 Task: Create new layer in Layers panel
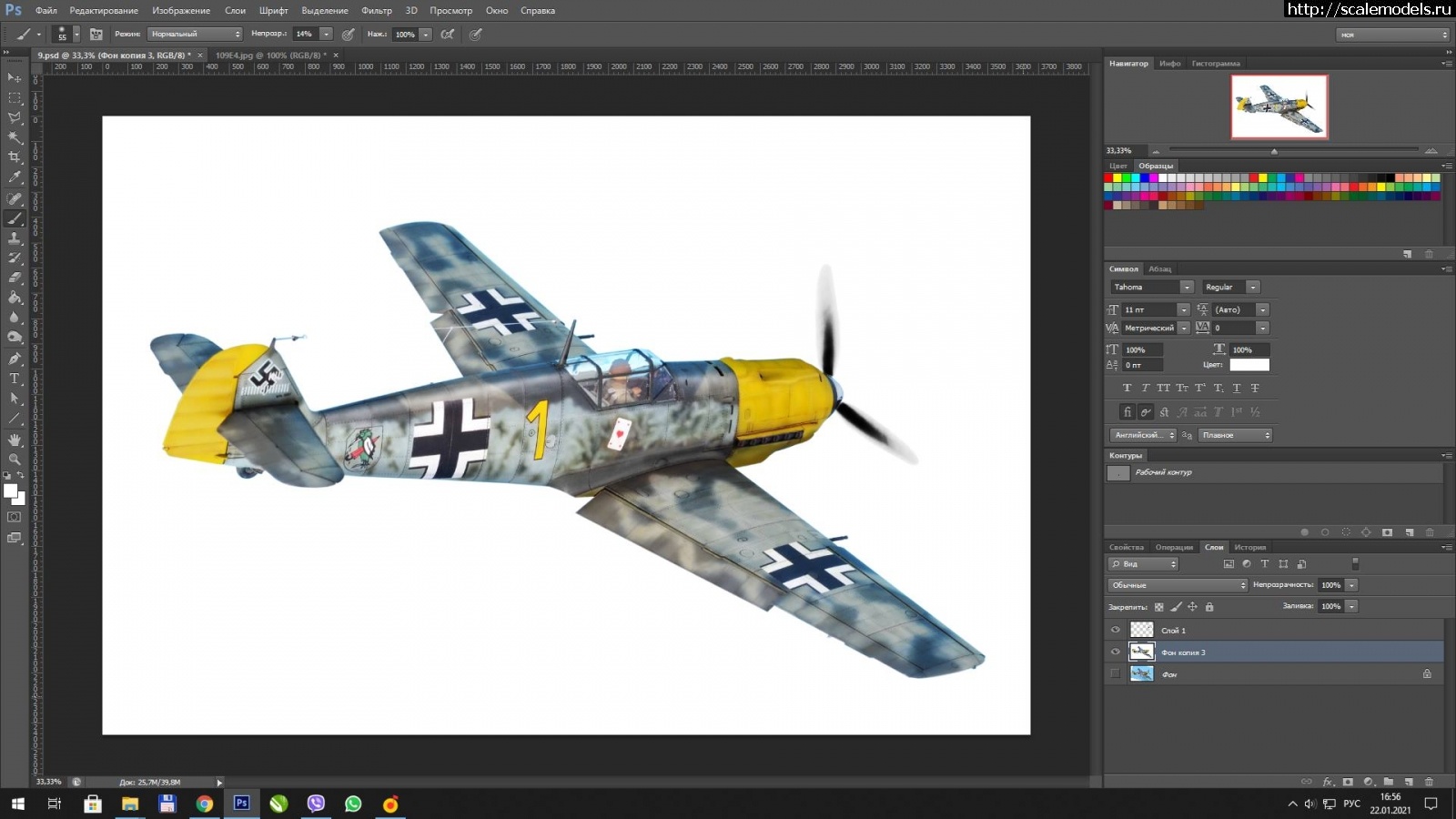pyautogui.click(x=1409, y=782)
